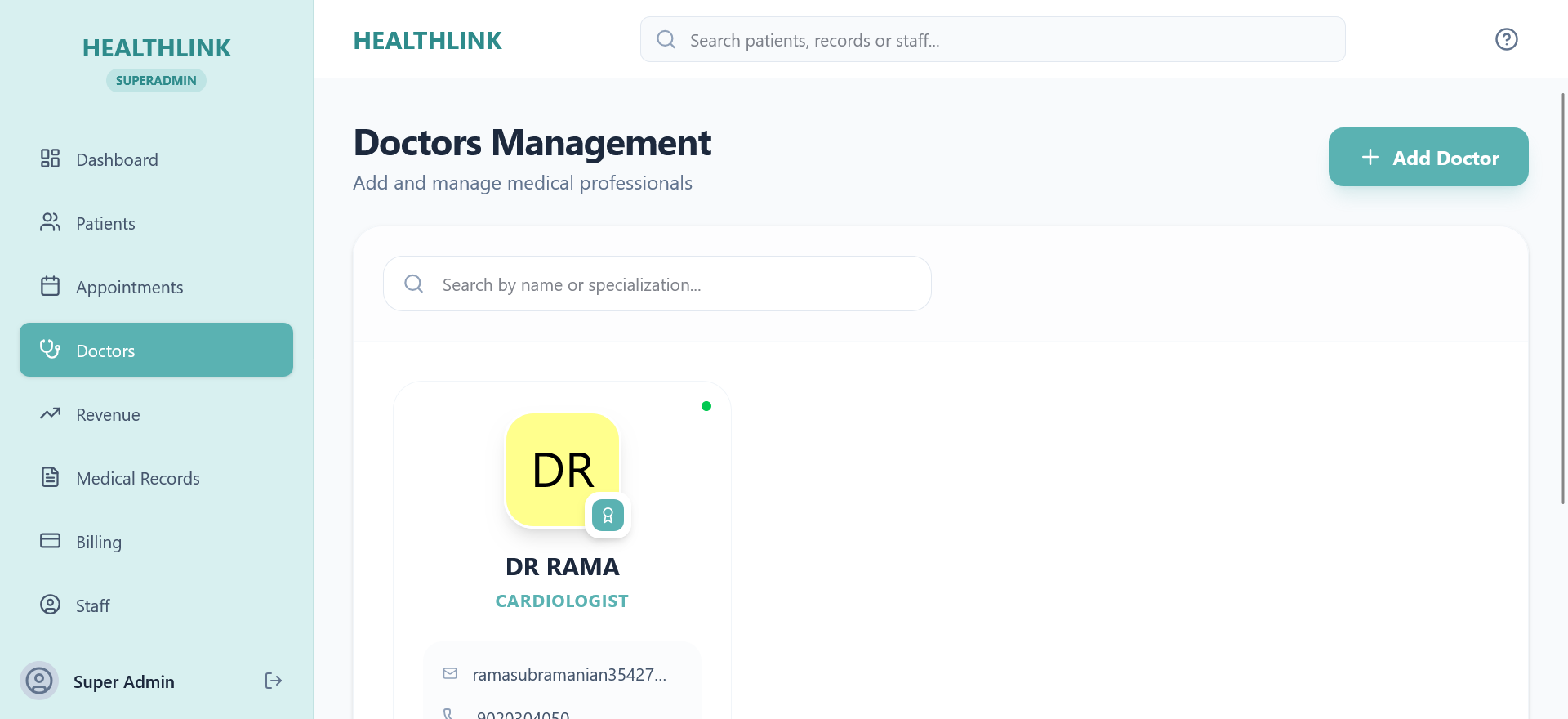Click the HEALTHLINK logo in the header
The height and width of the screenshot is (719, 1568).
pos(427,40)
